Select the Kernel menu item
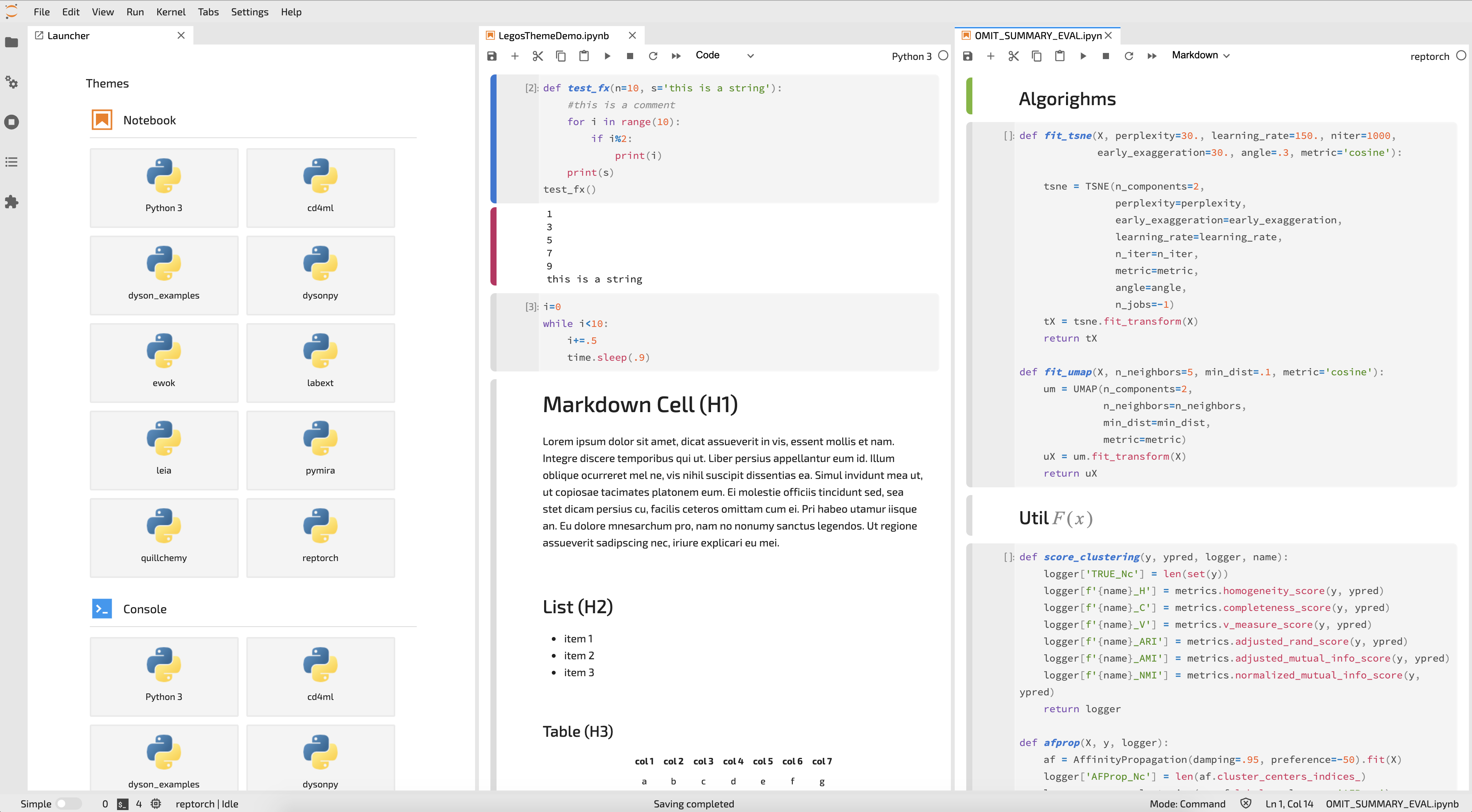Viewport: 1472px width, 812px height. point(168,11)
